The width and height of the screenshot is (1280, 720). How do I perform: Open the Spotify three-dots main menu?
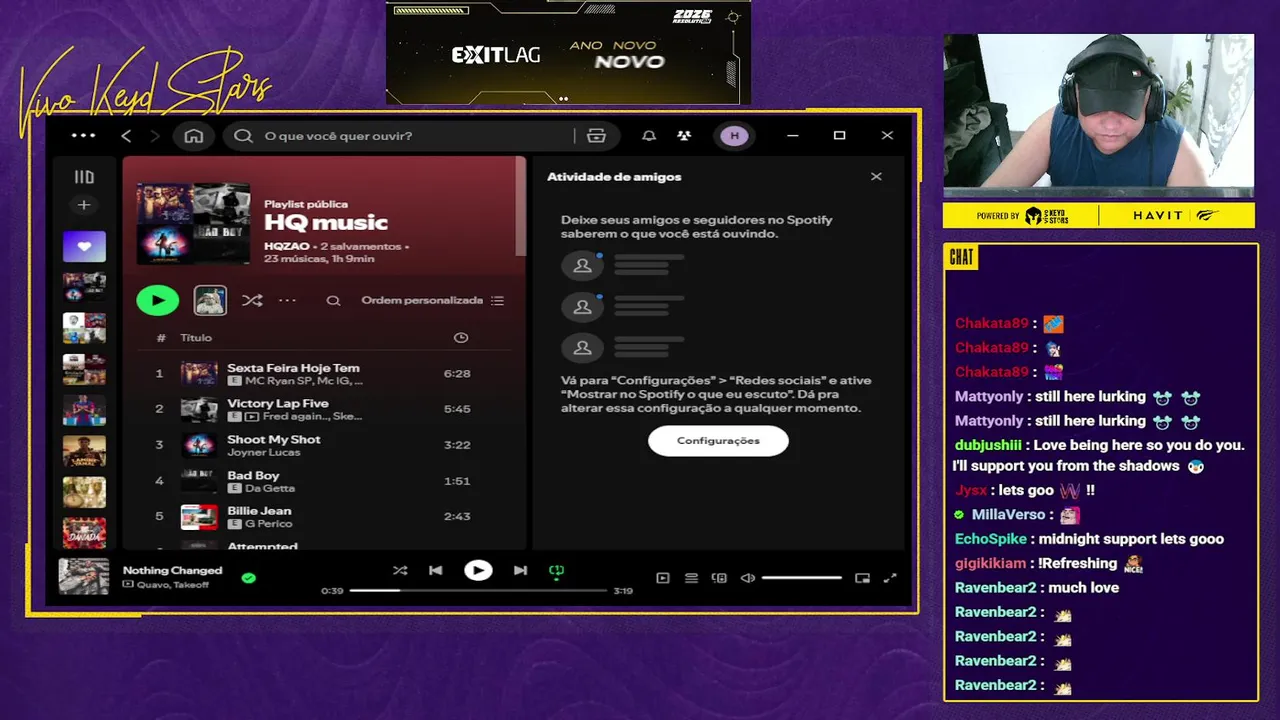pos(84,136)
